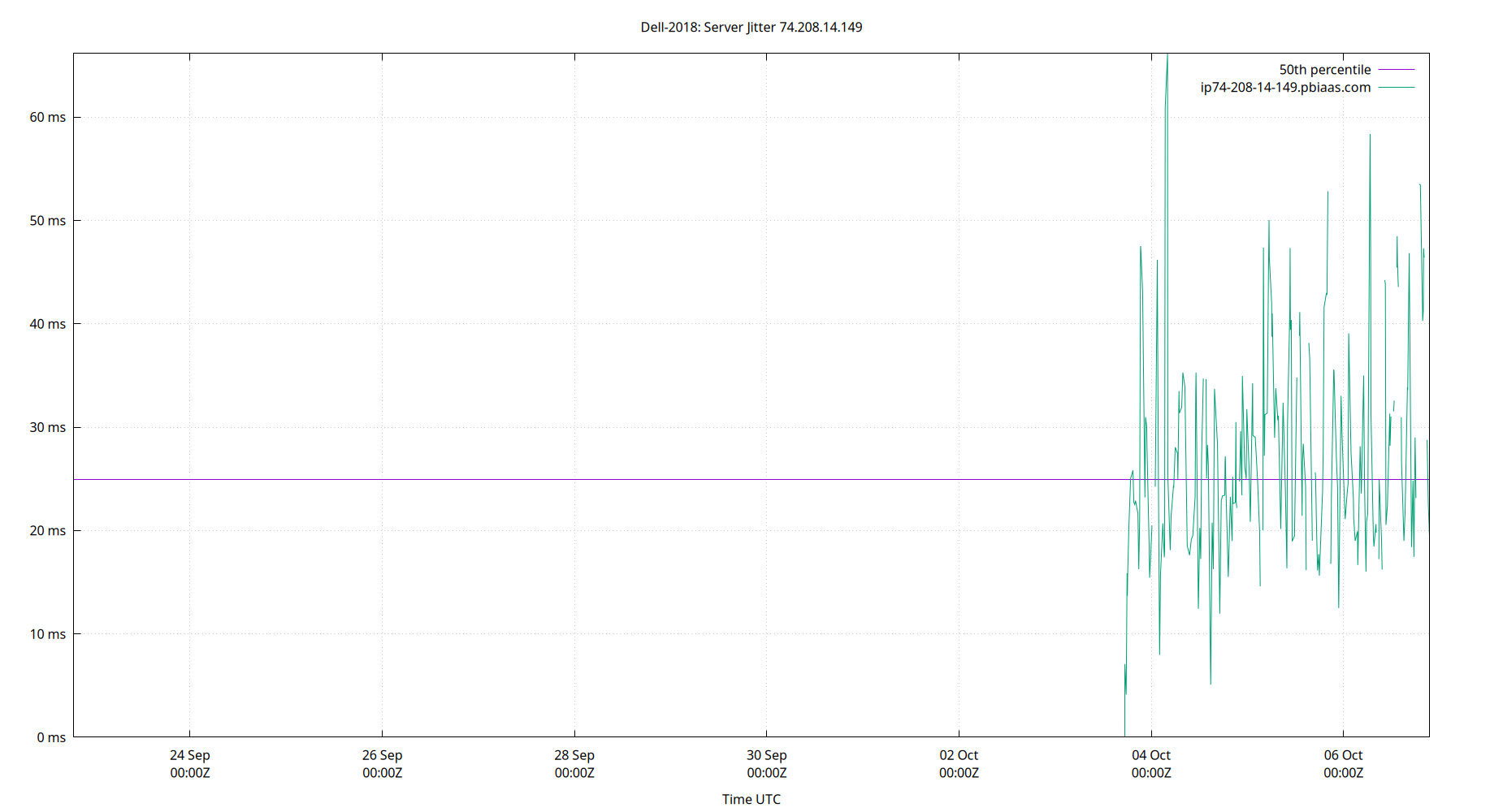The height and width of the screenshot is (812, 1503).
Task: Click the '28 Sep' x-axis date label
Action: pyautogui.click(x=574, y=755)
